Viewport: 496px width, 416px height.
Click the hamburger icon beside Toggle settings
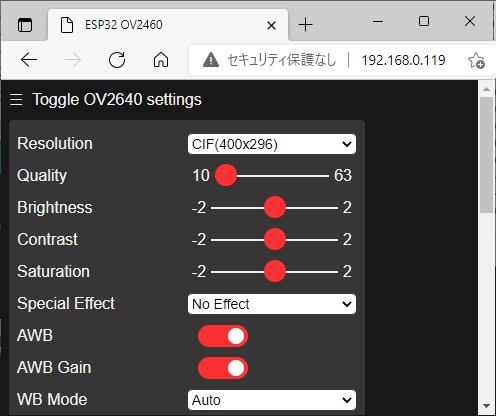[x=16, y=99]
